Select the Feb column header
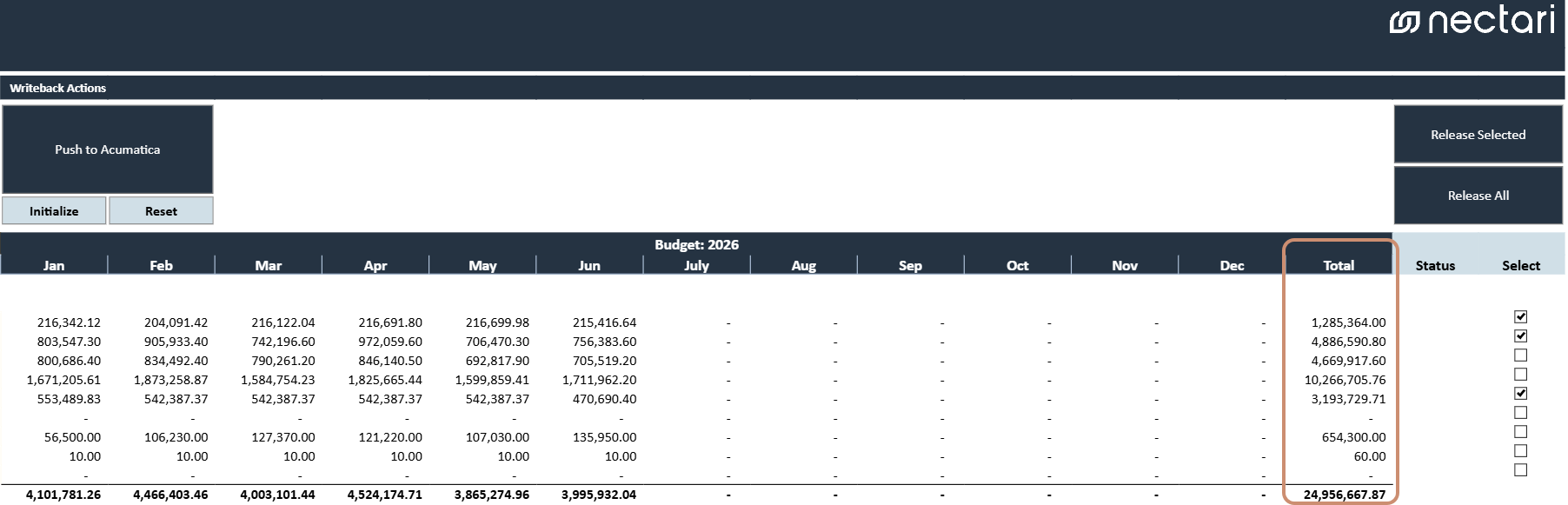The height and width of the screenshot is (505, 1568). click(161, 266)
